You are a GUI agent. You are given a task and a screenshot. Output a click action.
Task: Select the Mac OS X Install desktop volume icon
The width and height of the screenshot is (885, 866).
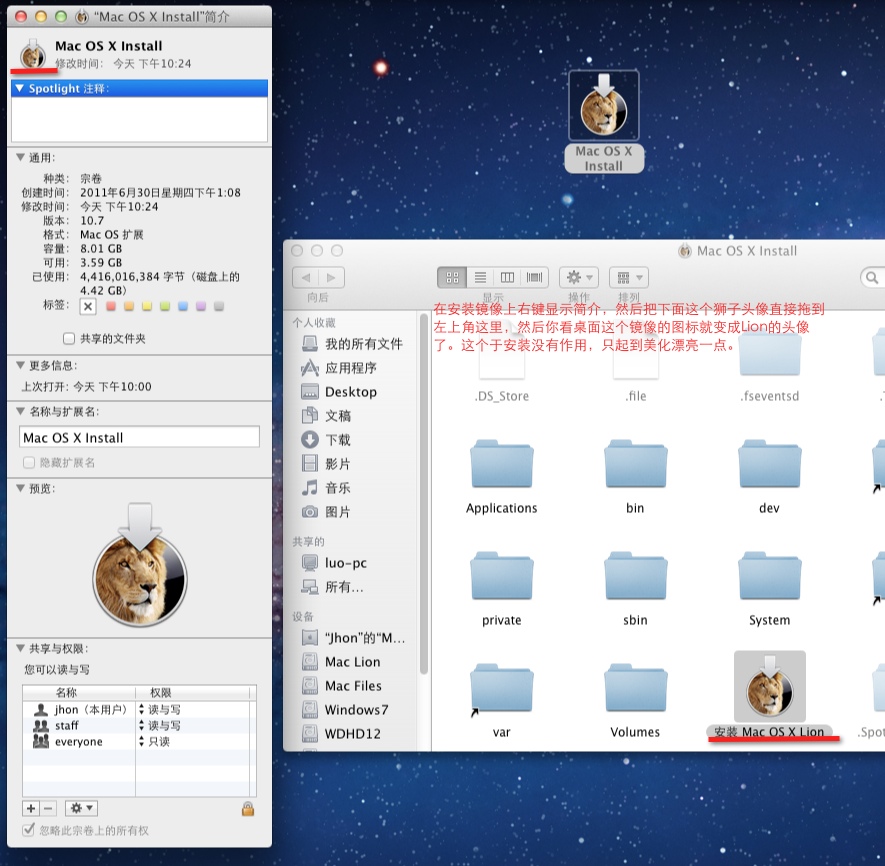click(604, 106)
